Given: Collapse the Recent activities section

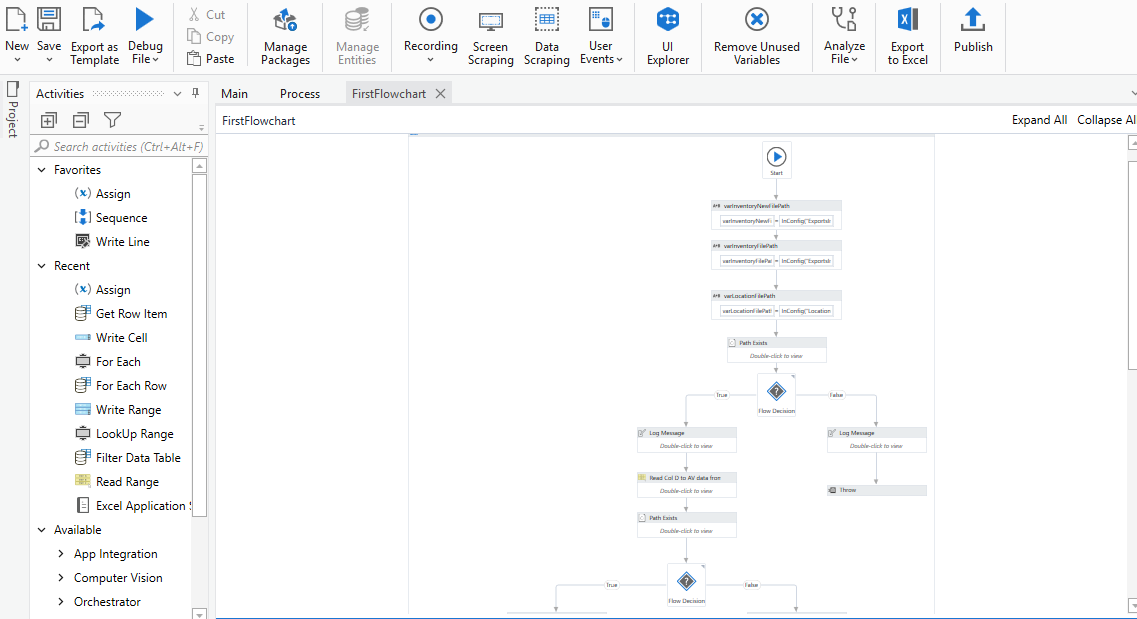Looking at the screenshot, I should click(42, 265).
